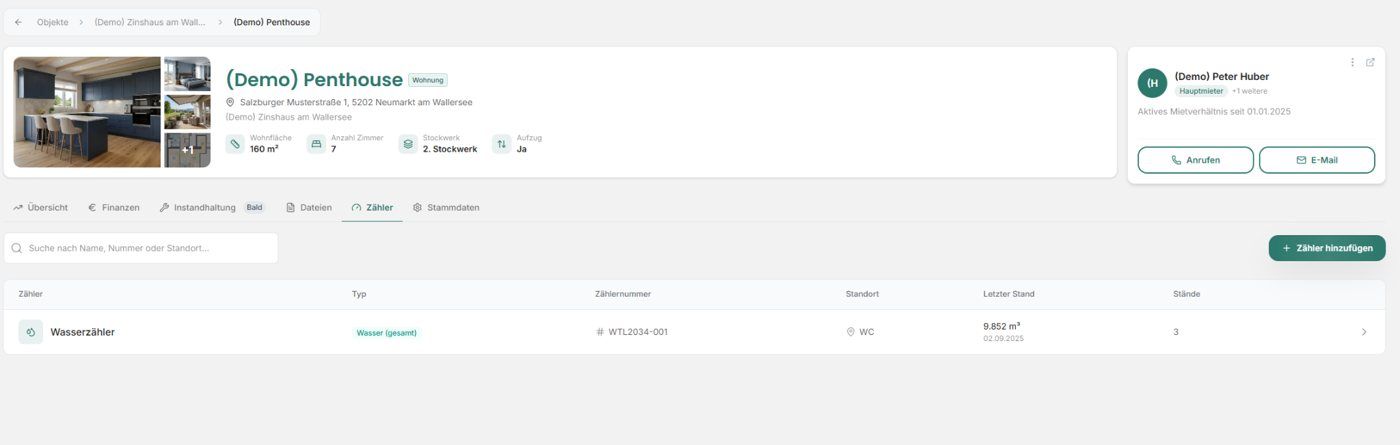Click the Aufzug elevator arrows icon

point(502,144)
